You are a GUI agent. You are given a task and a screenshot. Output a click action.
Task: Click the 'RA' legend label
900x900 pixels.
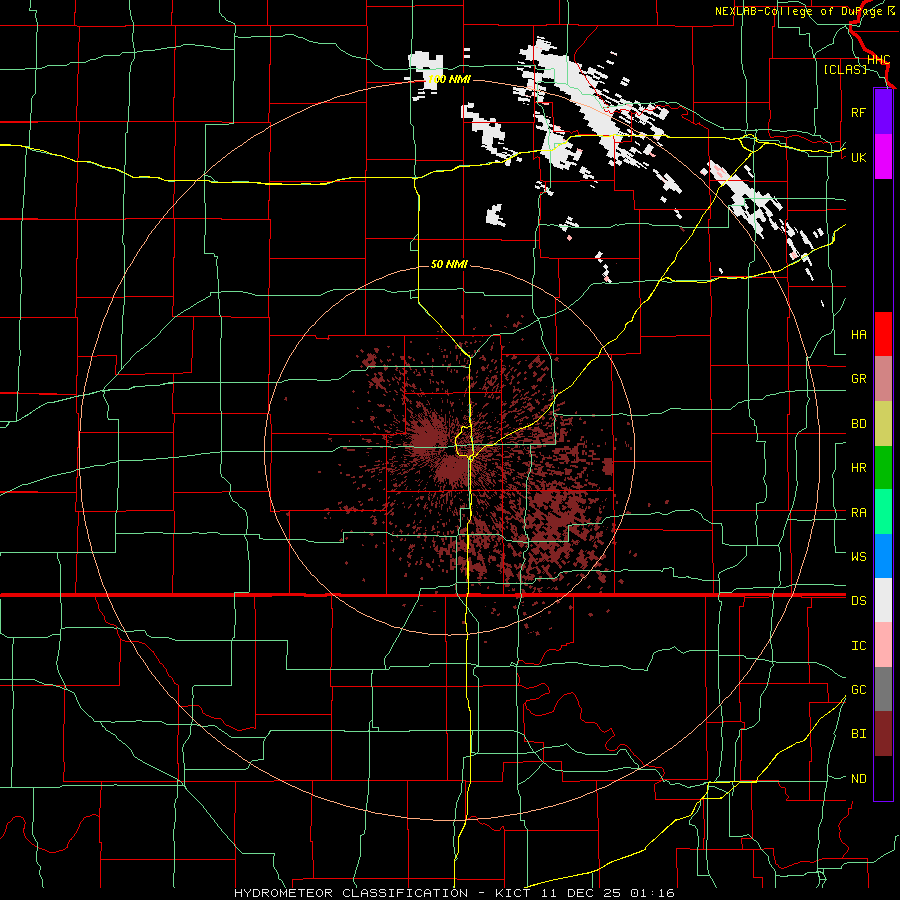pyautogui.click(x=858, y=513)
